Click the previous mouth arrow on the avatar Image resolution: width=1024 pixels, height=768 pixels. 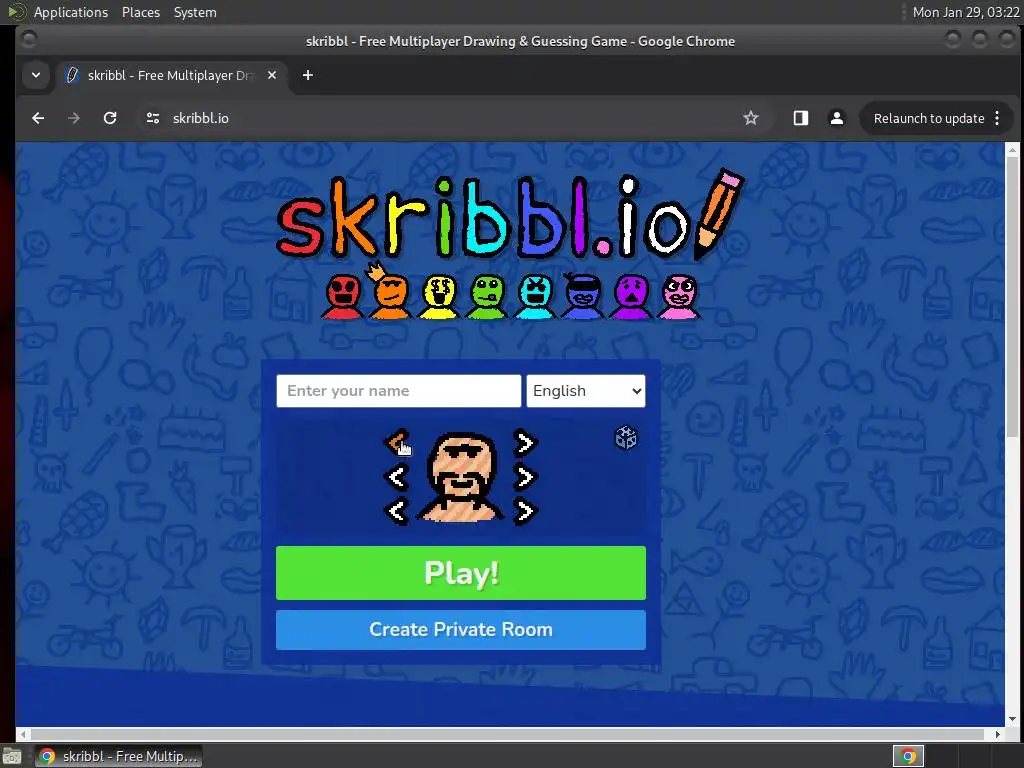click(397, 477)
